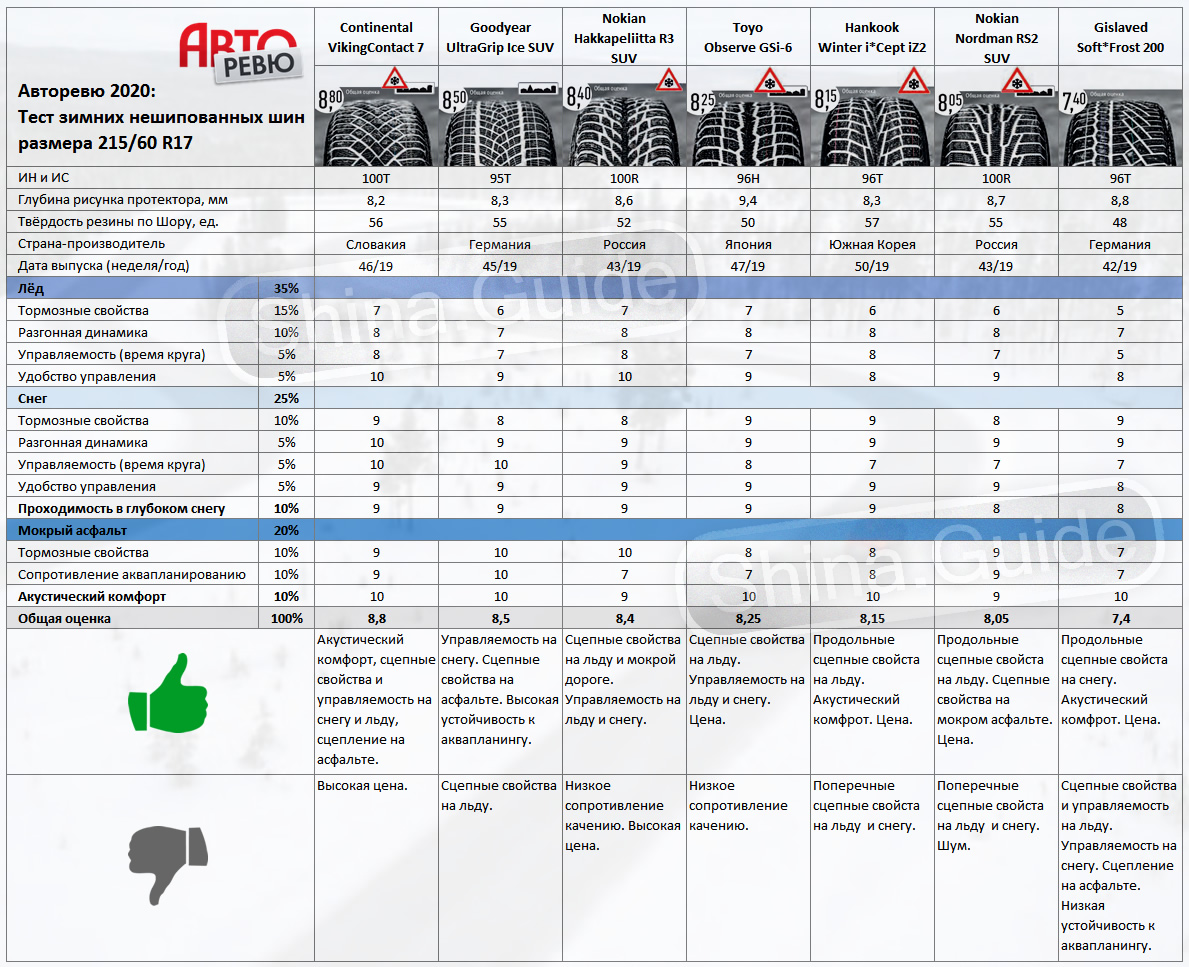Click the '8,15' overall score cell

(x=872, y=618)
